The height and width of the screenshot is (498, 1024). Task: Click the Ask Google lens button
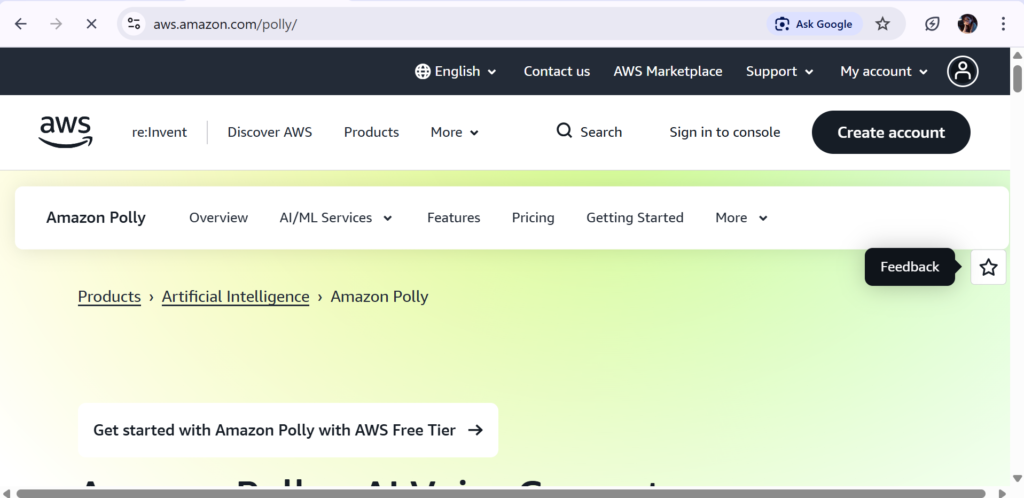814,24
